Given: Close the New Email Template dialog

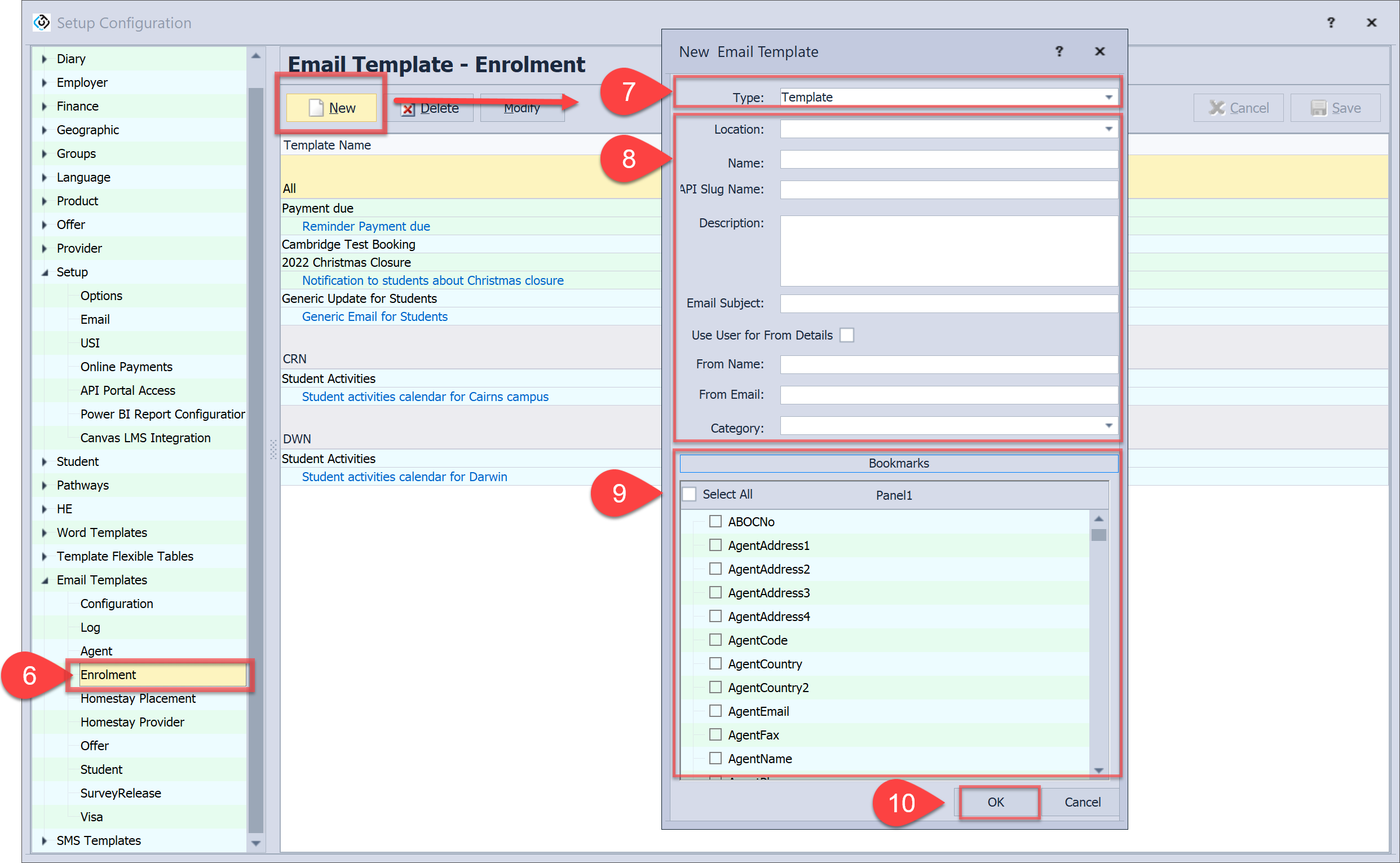Looking at the screenshot, I should click(1099, 51).
